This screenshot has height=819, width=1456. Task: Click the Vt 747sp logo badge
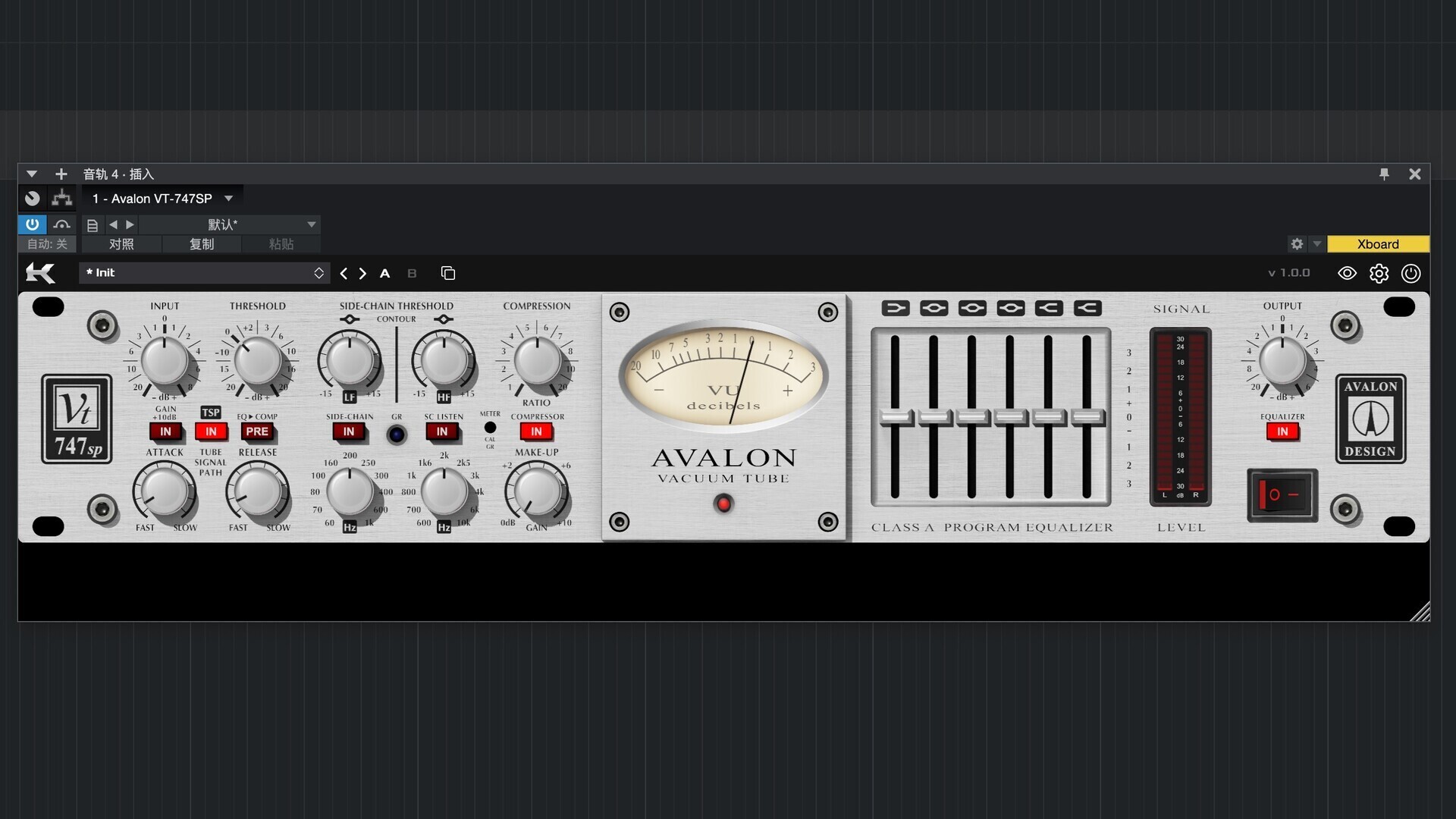coord(77,419)
